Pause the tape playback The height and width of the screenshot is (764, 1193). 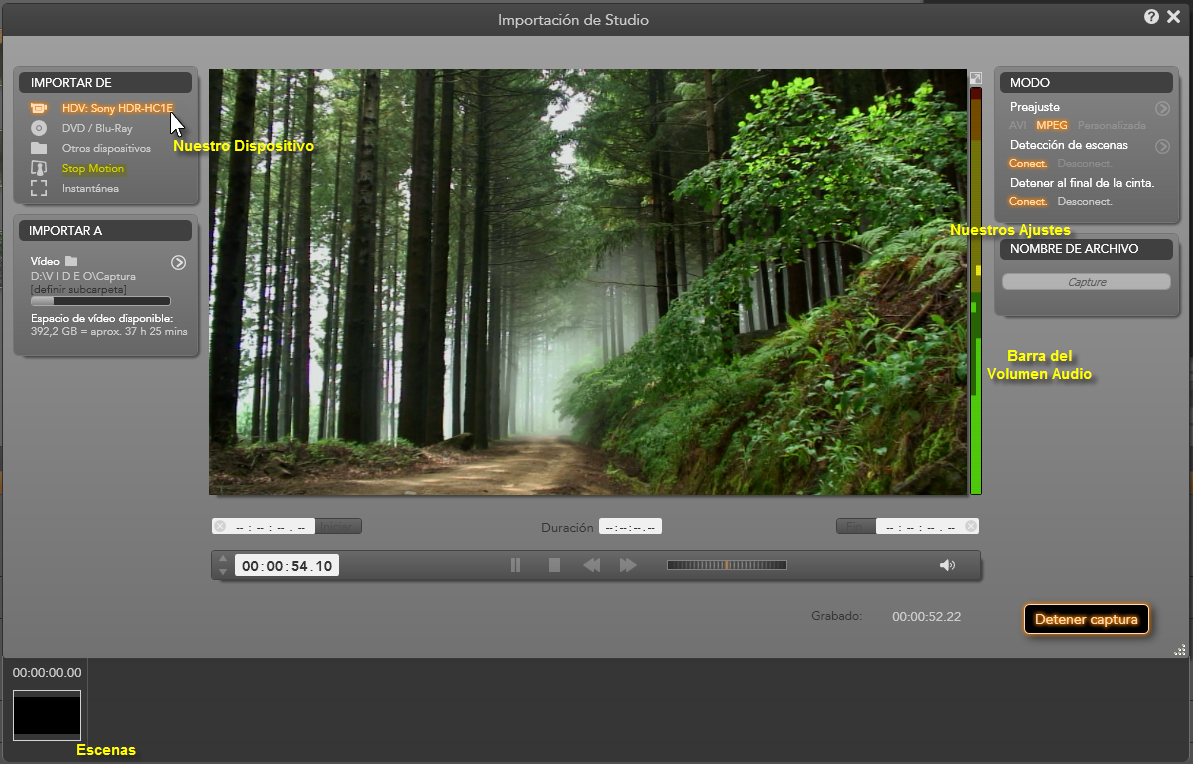click(x=516, y=565)
